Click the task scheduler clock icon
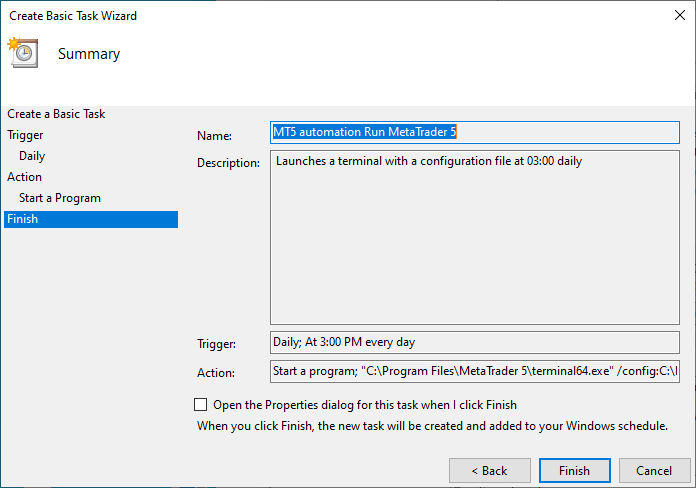 23,53
